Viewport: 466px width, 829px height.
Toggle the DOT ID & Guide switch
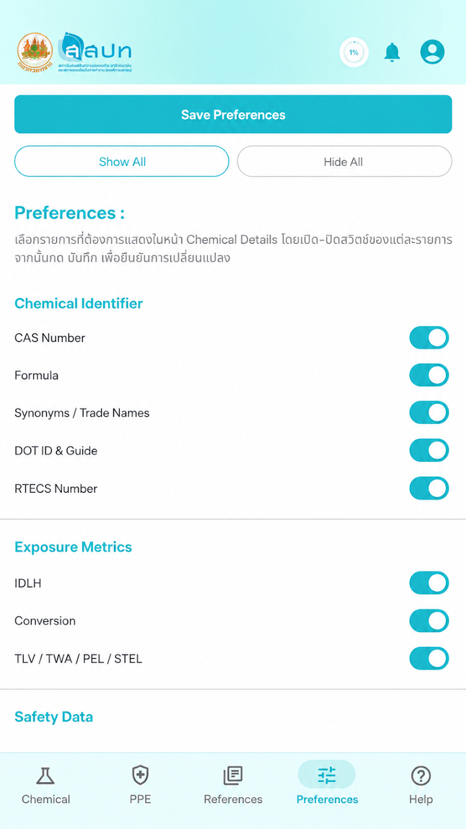(429, 450)
